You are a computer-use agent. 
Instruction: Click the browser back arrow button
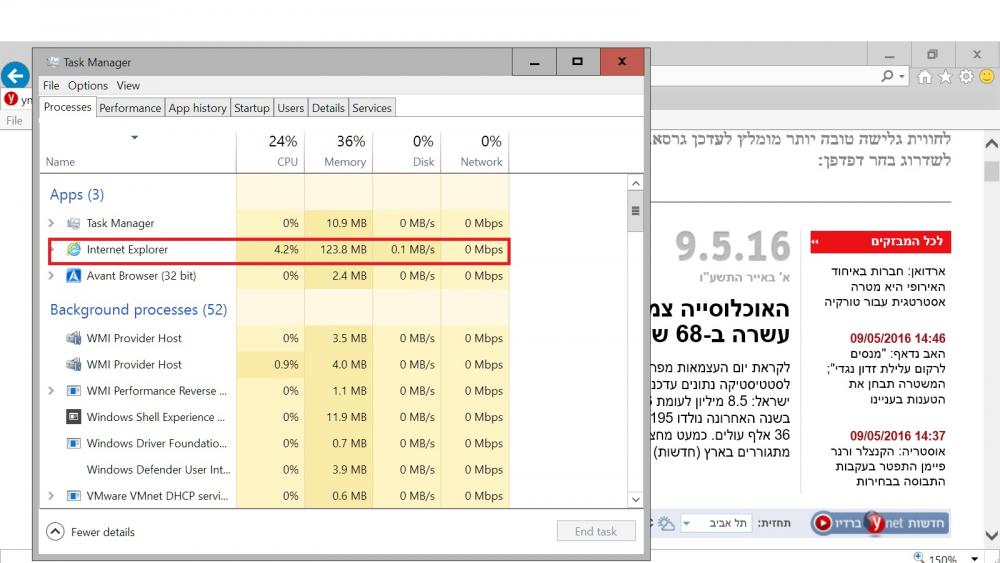[x=15, y=76]
